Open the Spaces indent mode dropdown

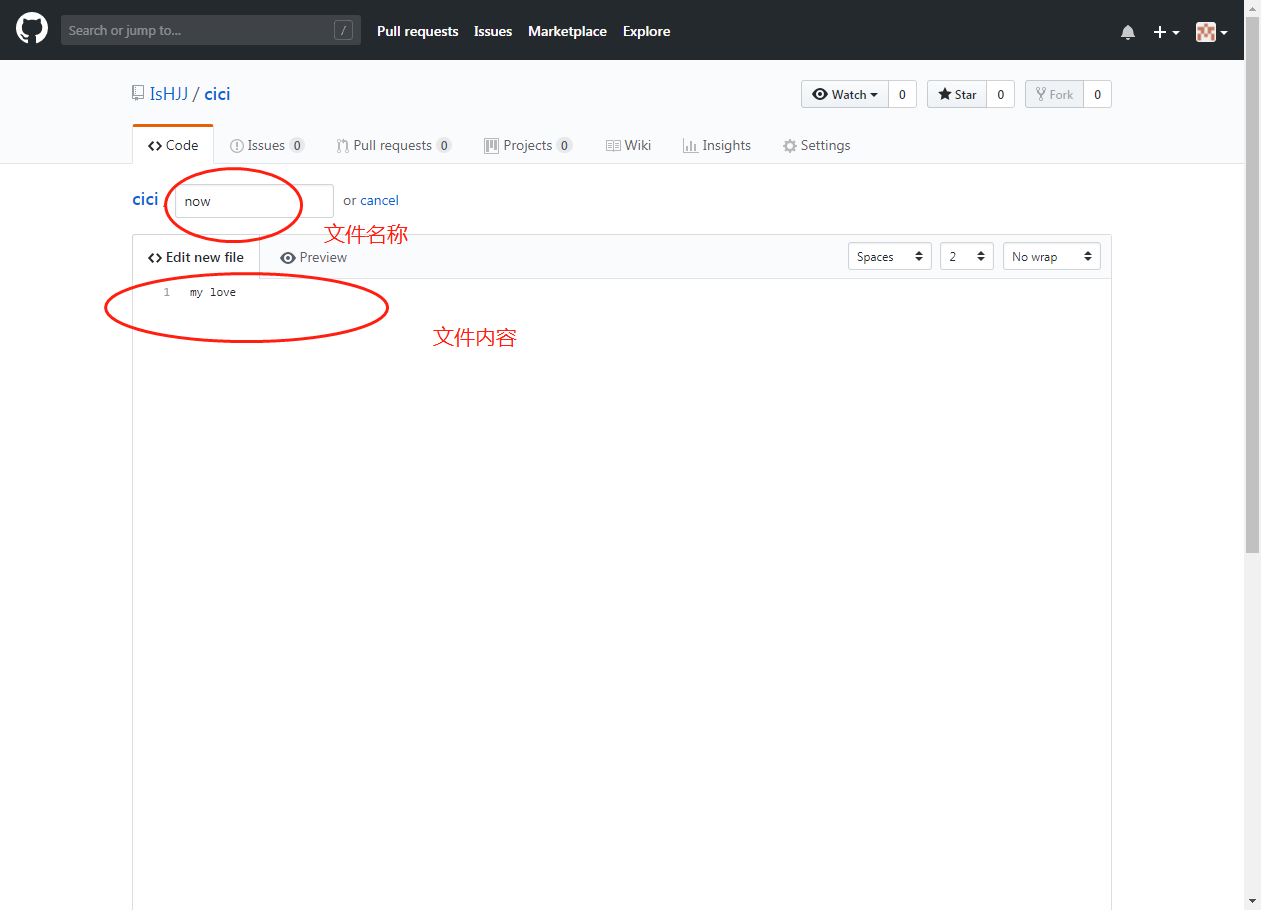point(890,256)
